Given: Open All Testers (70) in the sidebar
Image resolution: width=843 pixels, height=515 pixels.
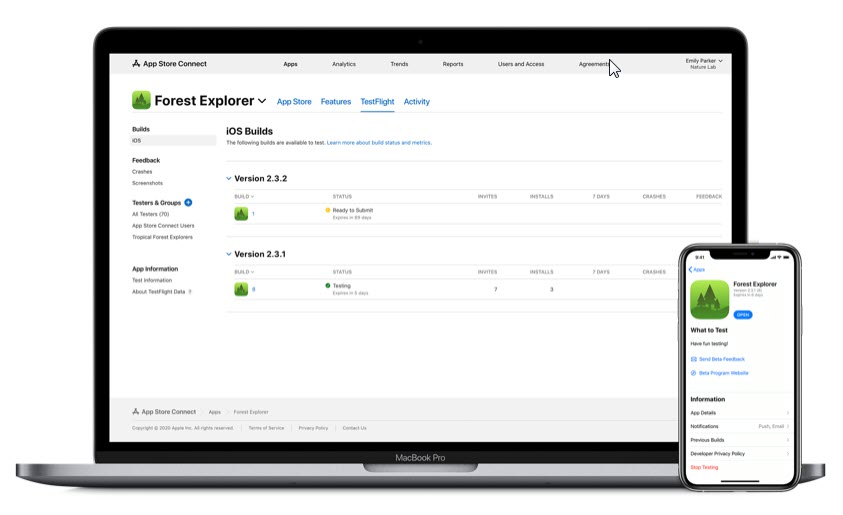Looking at the screenshot, I should click(x=151, y=214).
